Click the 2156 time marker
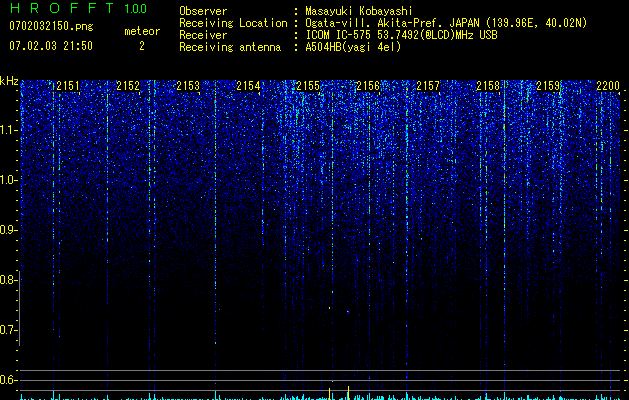629x400 pixels. (368, 86)
